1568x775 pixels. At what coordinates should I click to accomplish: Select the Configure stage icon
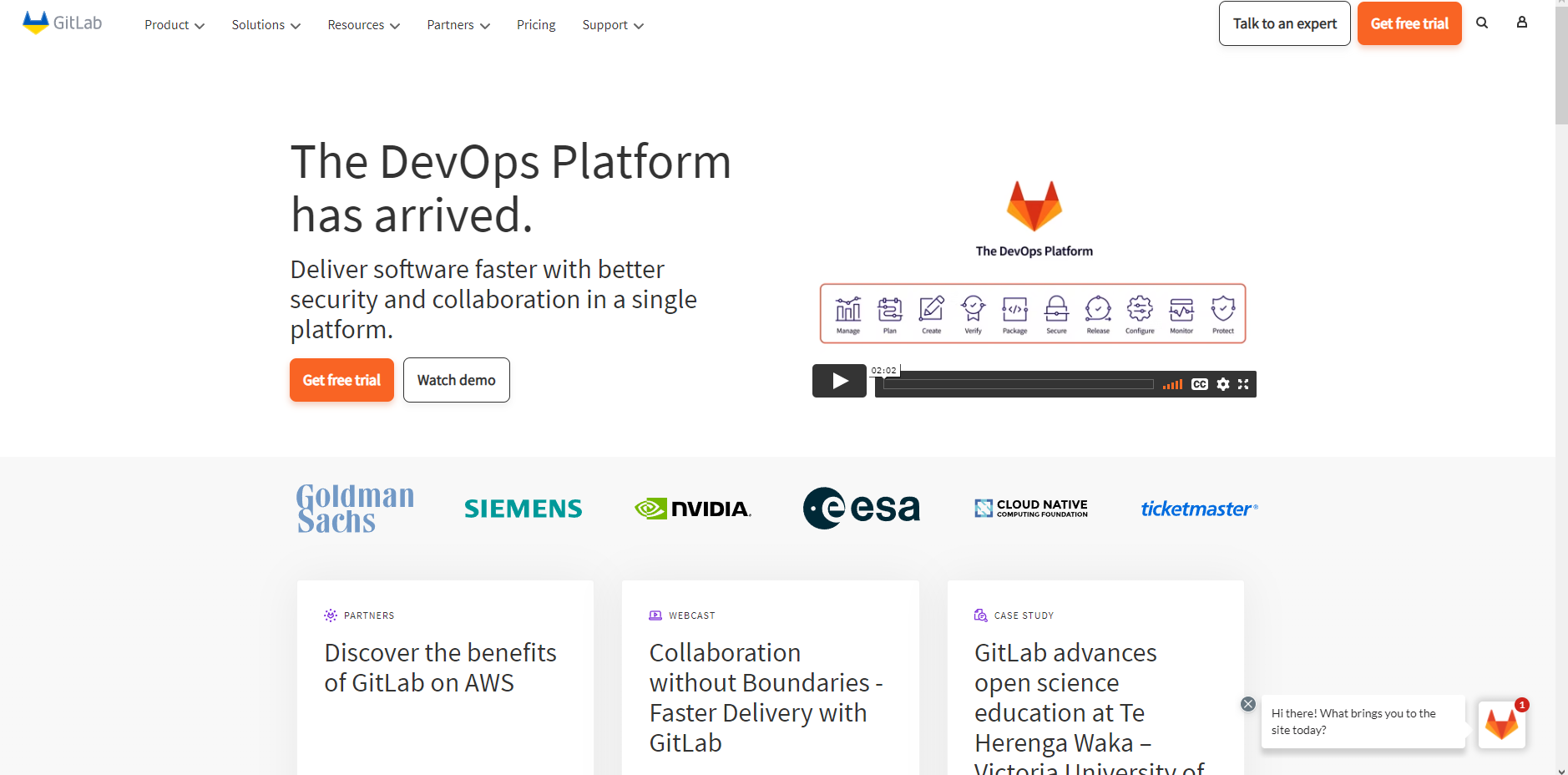1140,314
